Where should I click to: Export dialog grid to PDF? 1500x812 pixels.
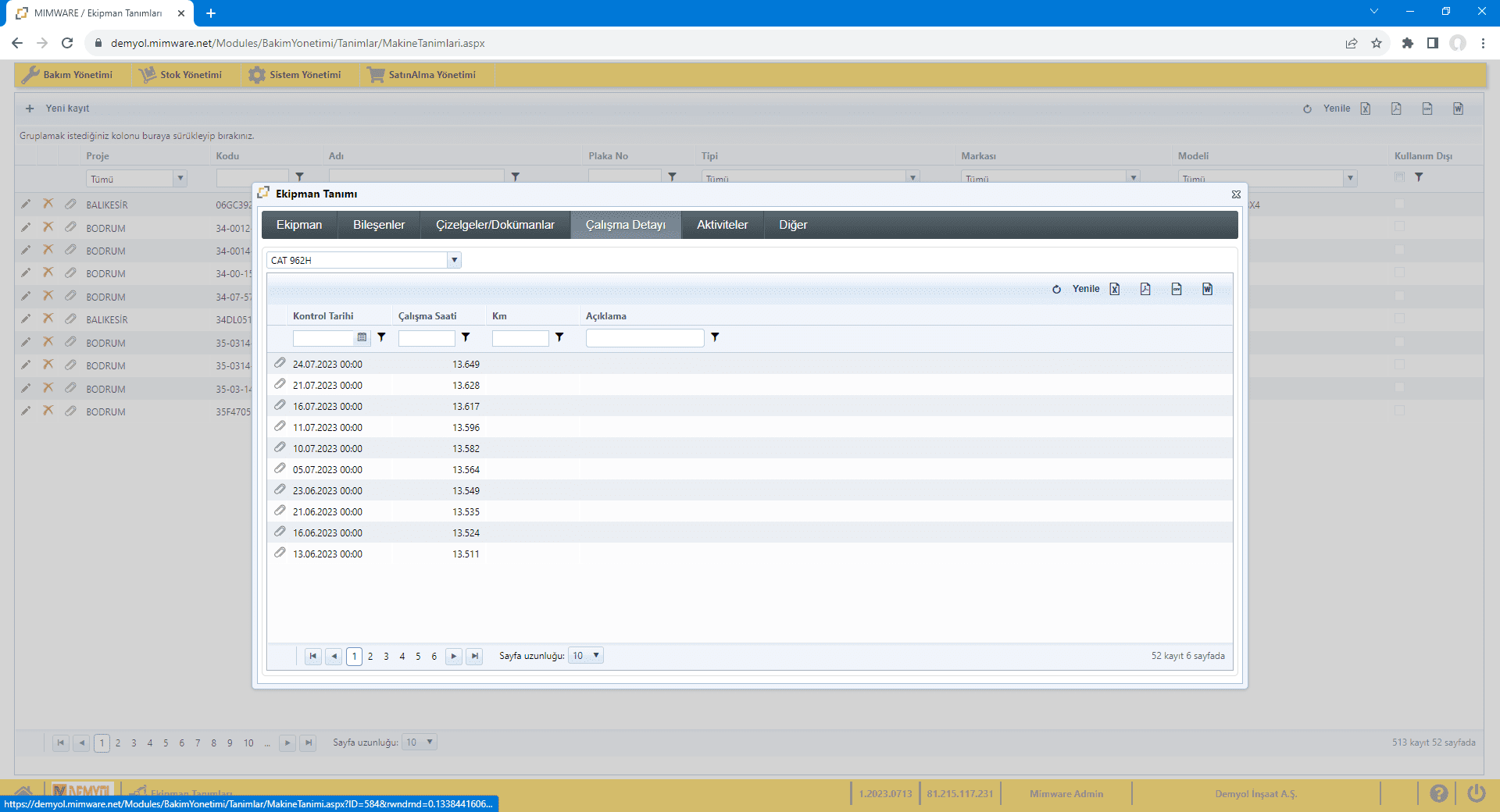pyautogui.click(x=1145, y=289)
